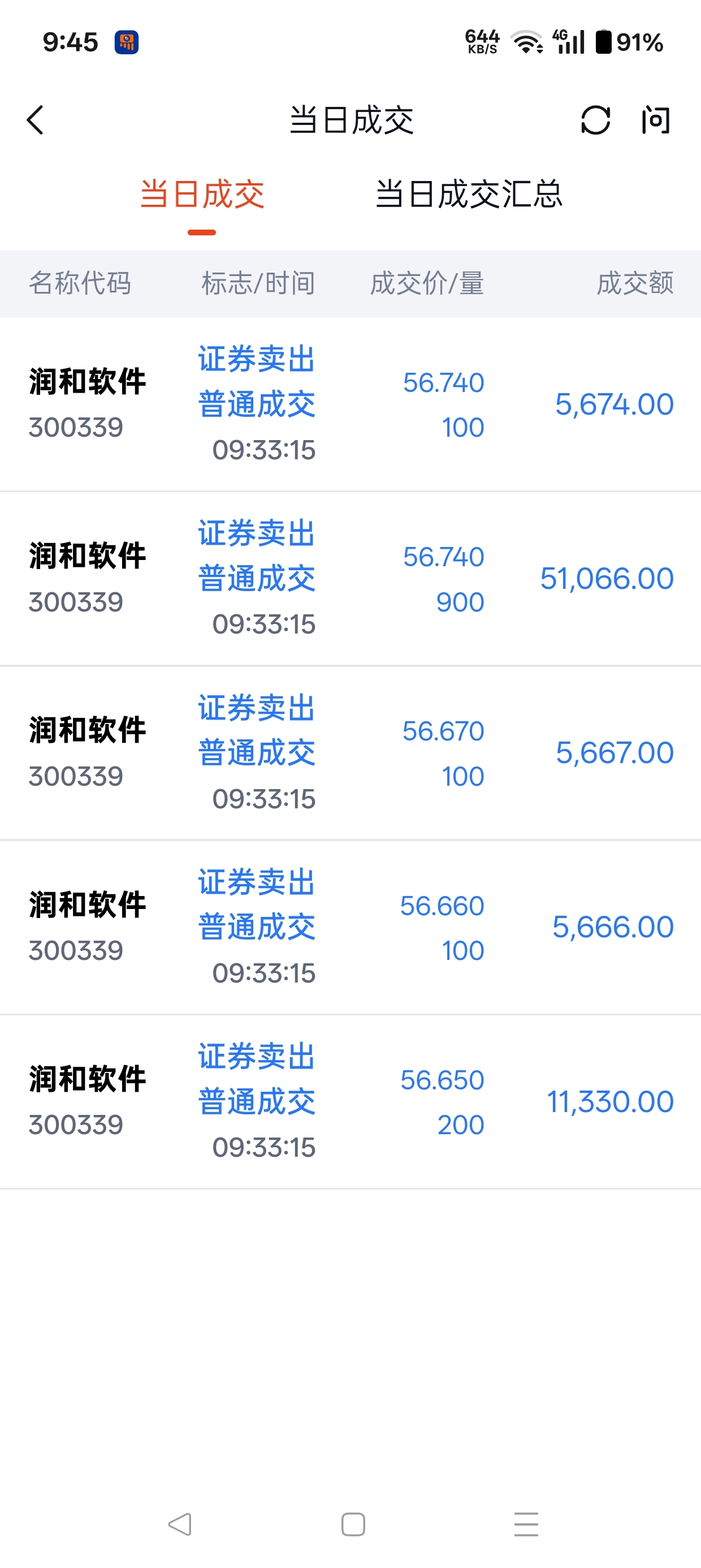Tap the back arrow icon

[x=35, y=120]
